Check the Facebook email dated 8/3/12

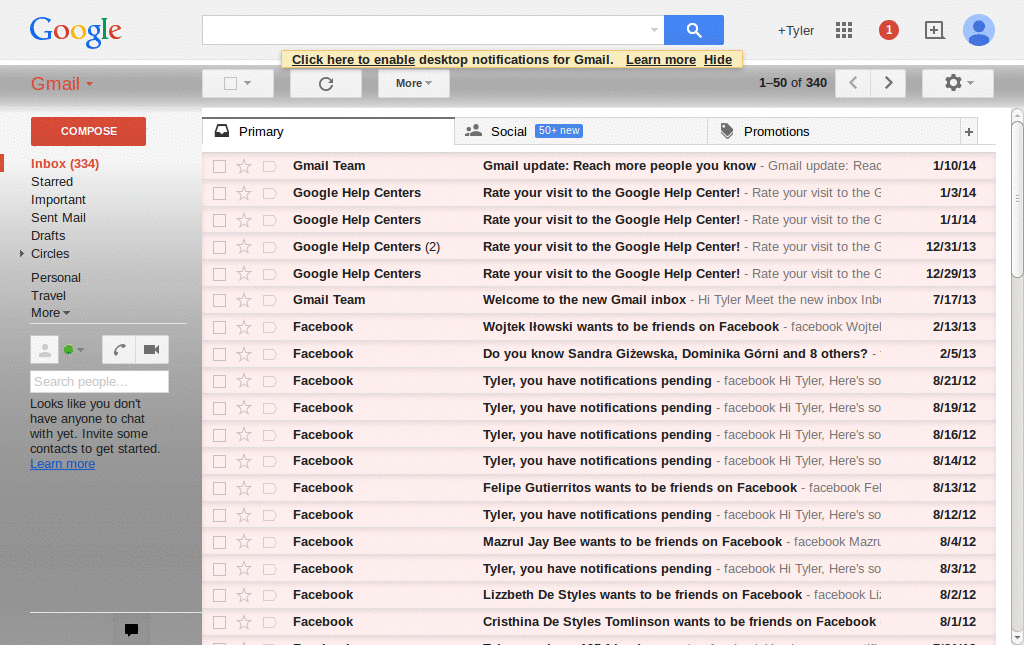219,569
